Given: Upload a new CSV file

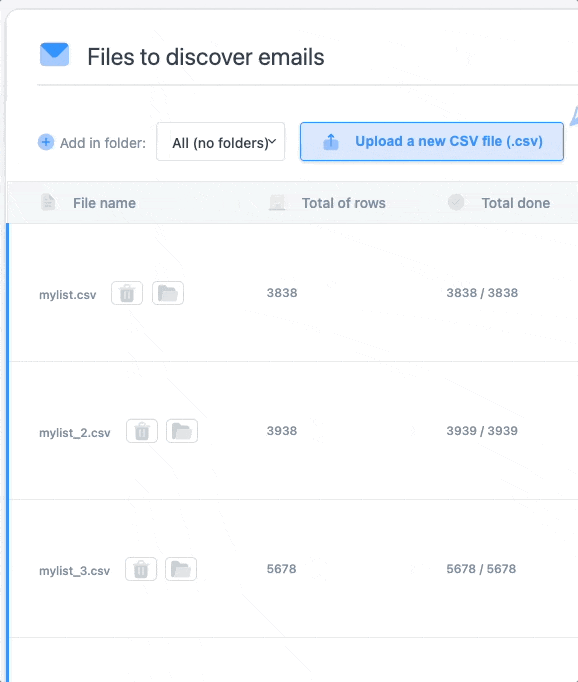Looking at the screenshot, I should 432,142.
